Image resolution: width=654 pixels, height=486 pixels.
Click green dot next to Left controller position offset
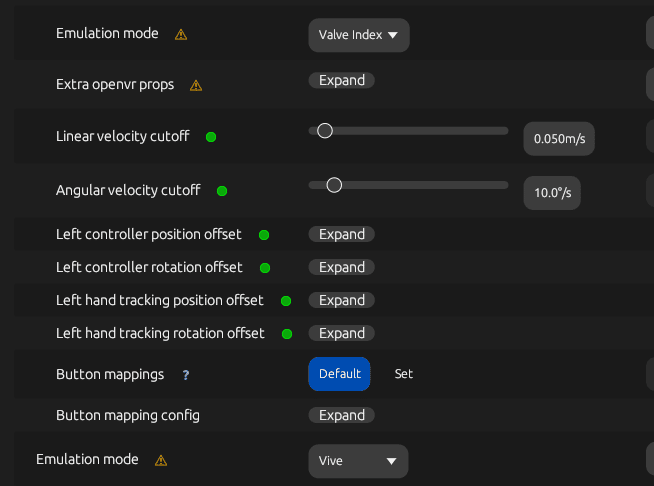[264, 235]
